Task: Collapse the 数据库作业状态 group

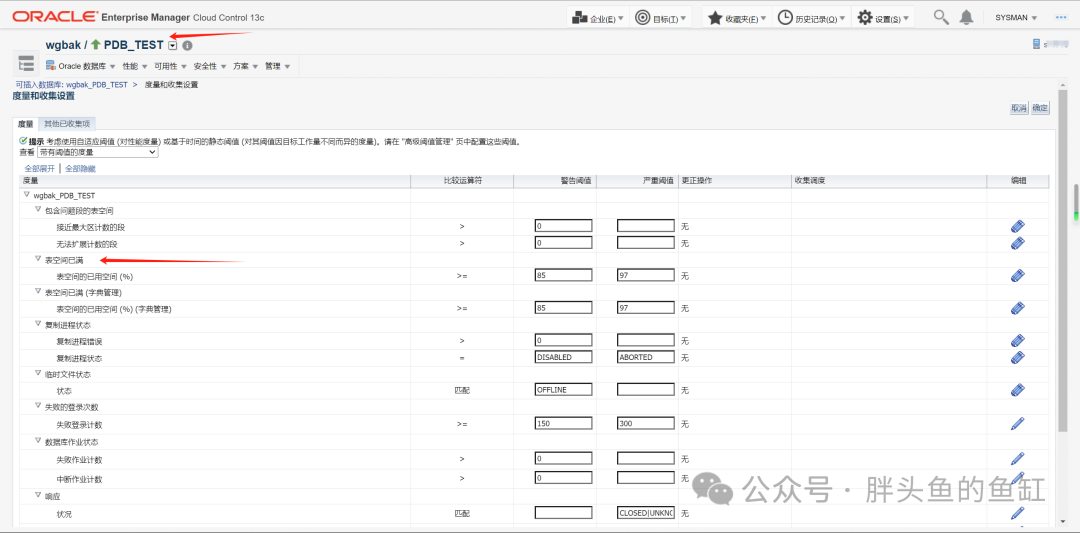Action: (x=38, y=441)
